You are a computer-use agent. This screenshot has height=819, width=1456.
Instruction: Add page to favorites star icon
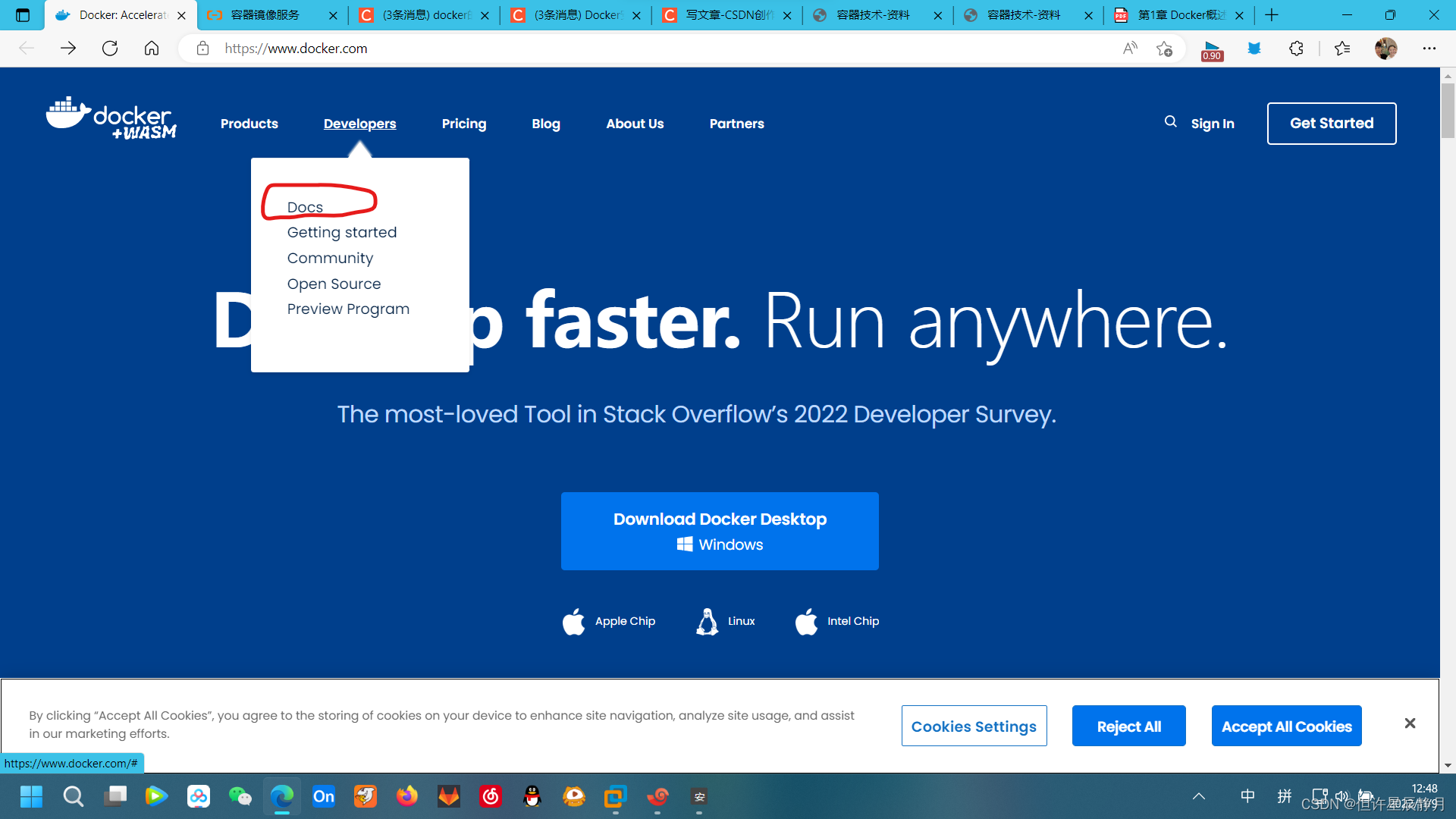click(x=1164, y=49)
